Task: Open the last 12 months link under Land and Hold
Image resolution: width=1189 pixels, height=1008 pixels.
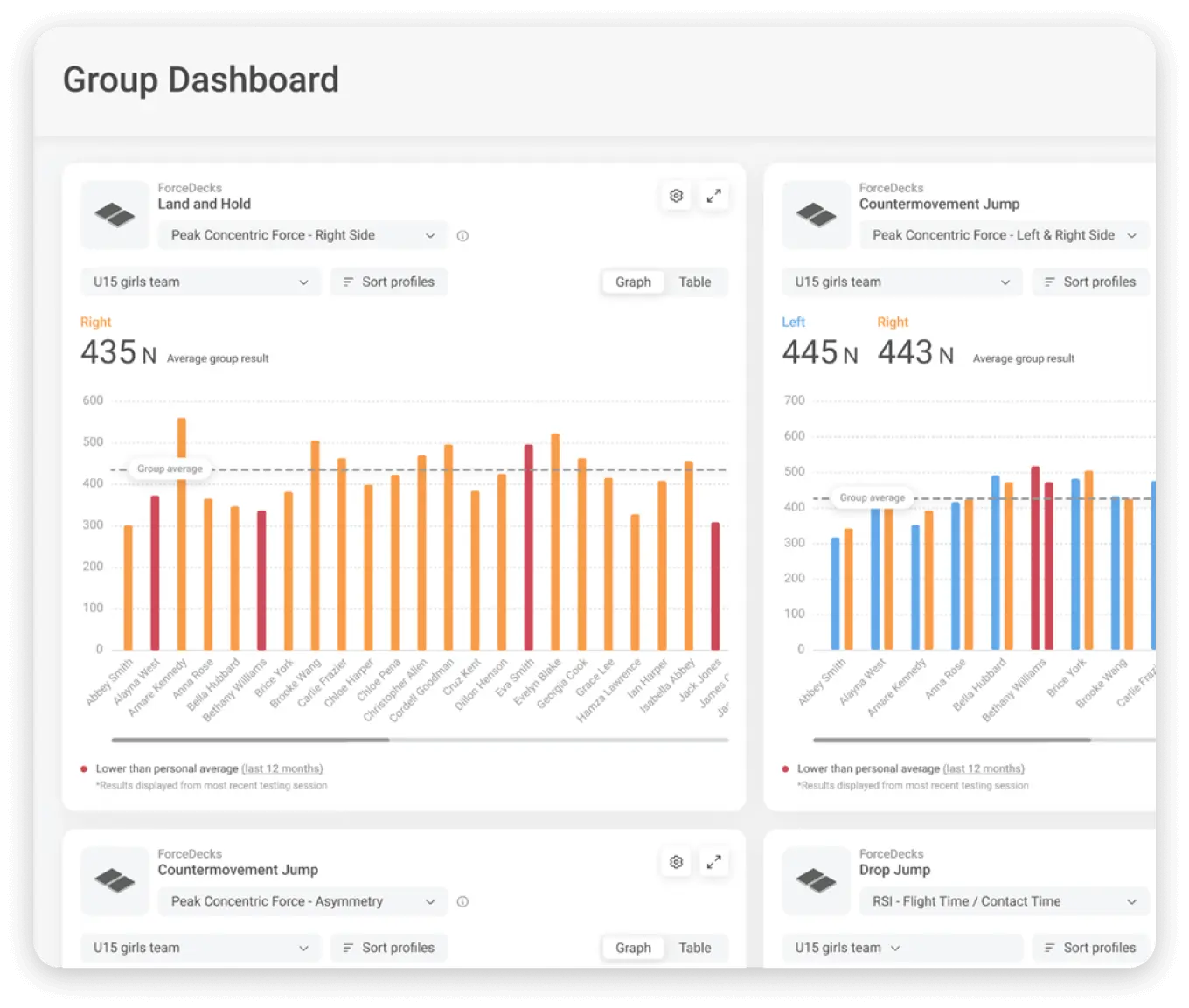Action: (x=282, y=769)
